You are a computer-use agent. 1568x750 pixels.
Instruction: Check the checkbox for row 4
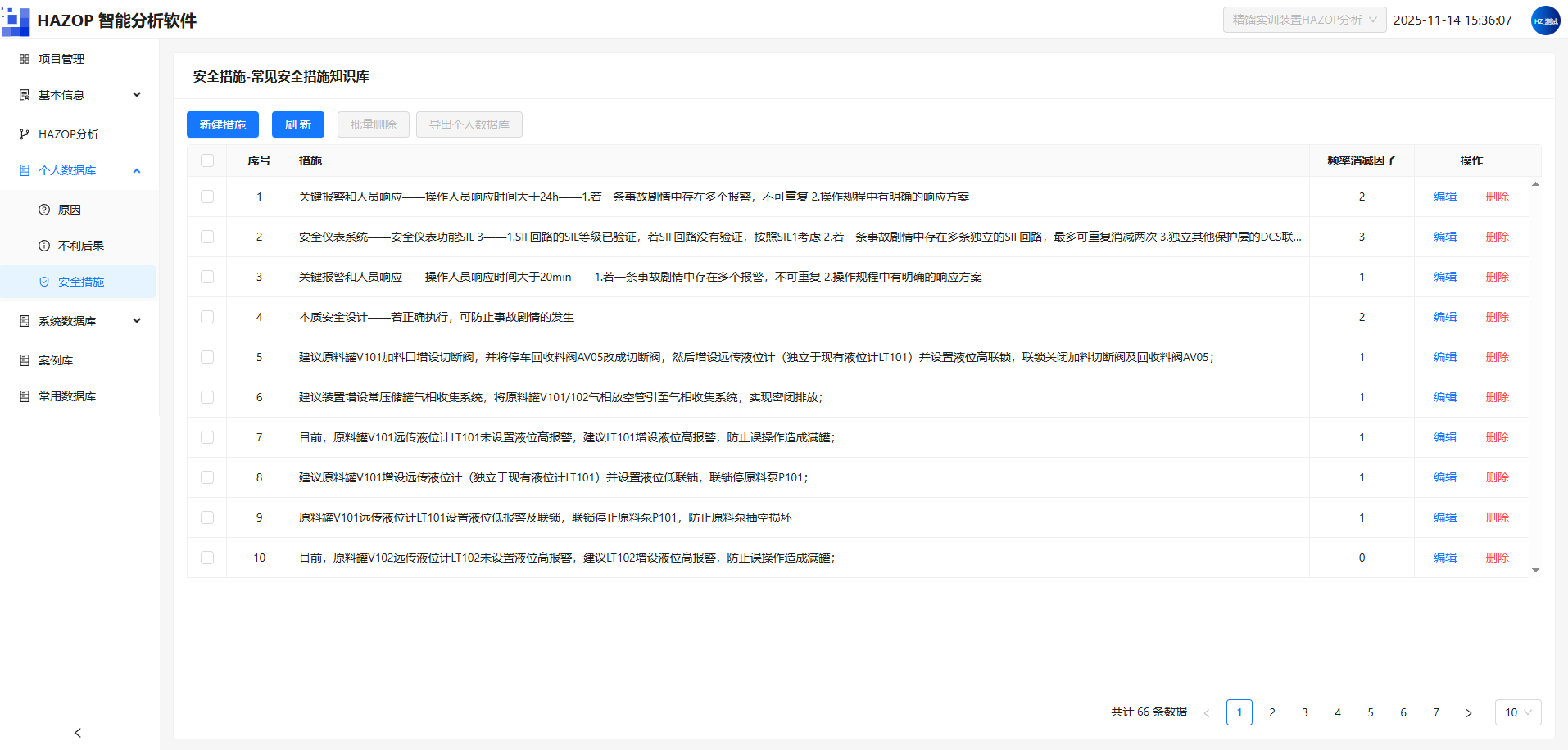pyautogui.click(x=207, y=317)
